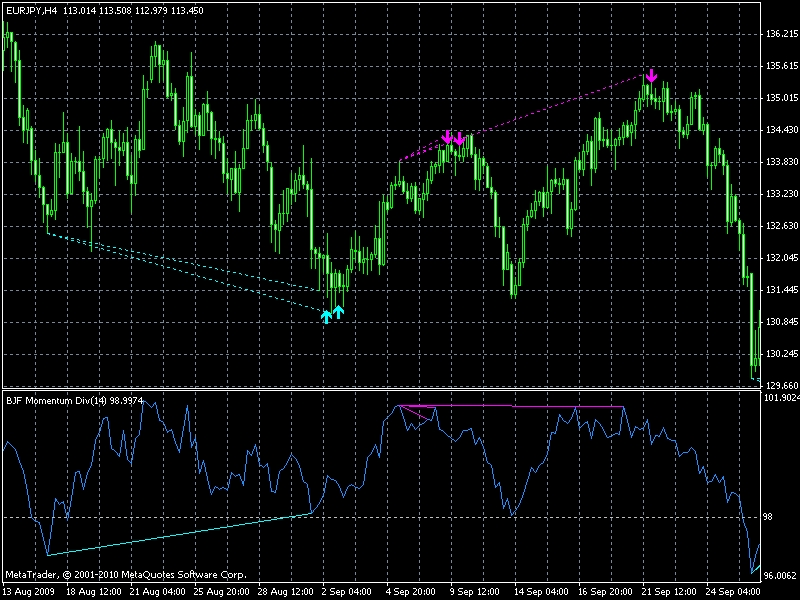
Task: Click the left magenta down arrow near 9 Sep
Action: pyautogui.click(x=447, y=136)
